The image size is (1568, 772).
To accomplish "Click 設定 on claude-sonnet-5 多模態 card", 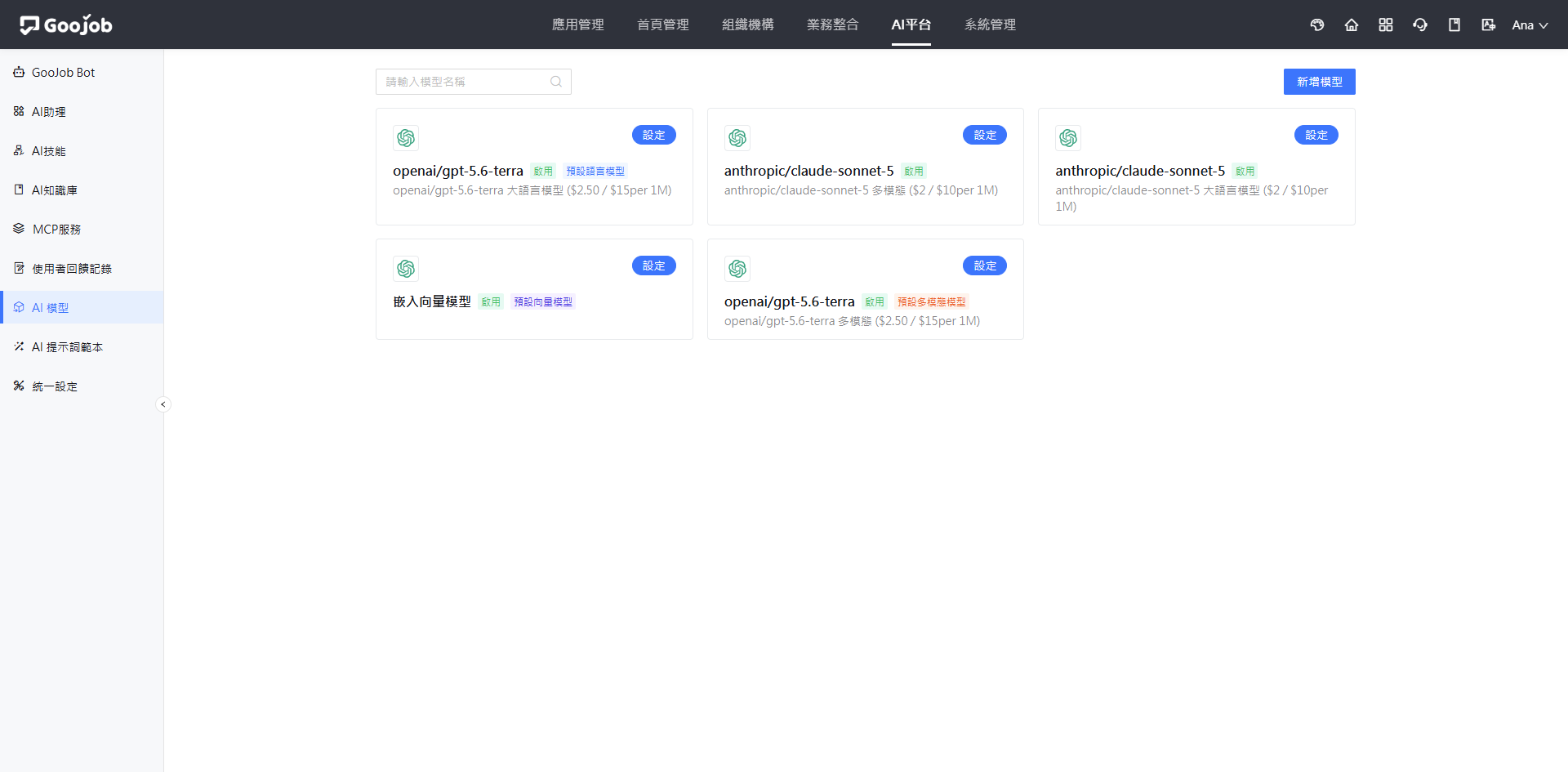I will [985, 135].
